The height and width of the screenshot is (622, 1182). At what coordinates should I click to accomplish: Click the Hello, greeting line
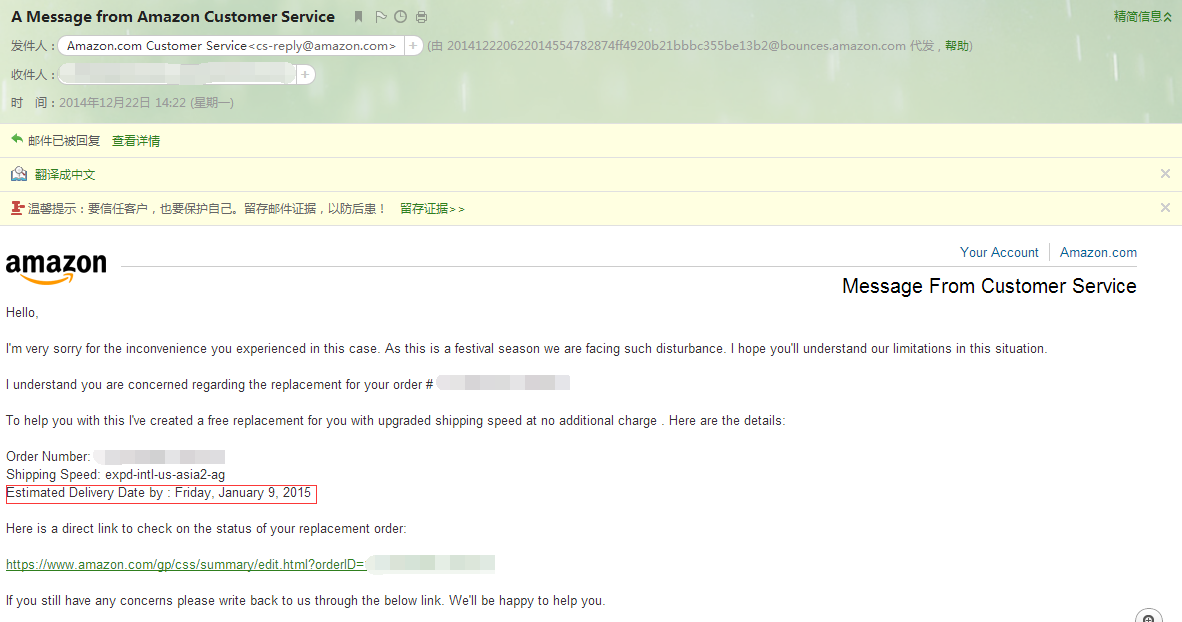coord(22,313)
